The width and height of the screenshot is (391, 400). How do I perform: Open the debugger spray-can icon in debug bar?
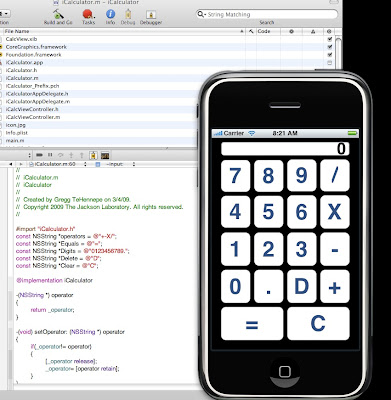point(93,155)
